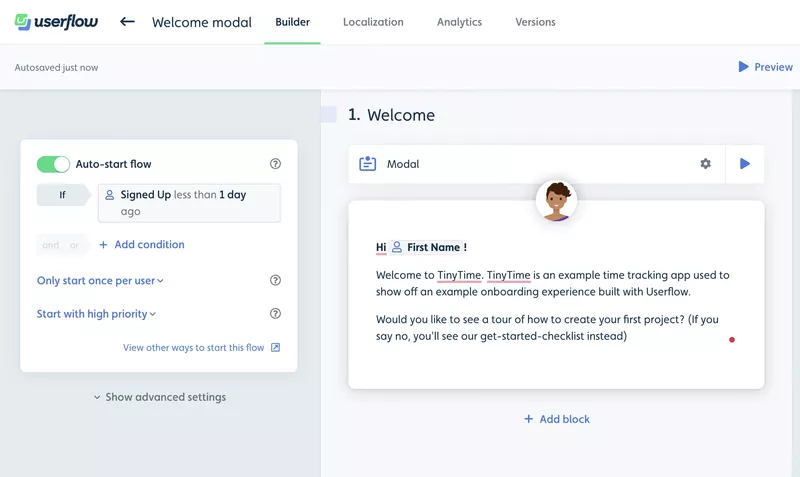Open View other ways to start this flow link

202,347
